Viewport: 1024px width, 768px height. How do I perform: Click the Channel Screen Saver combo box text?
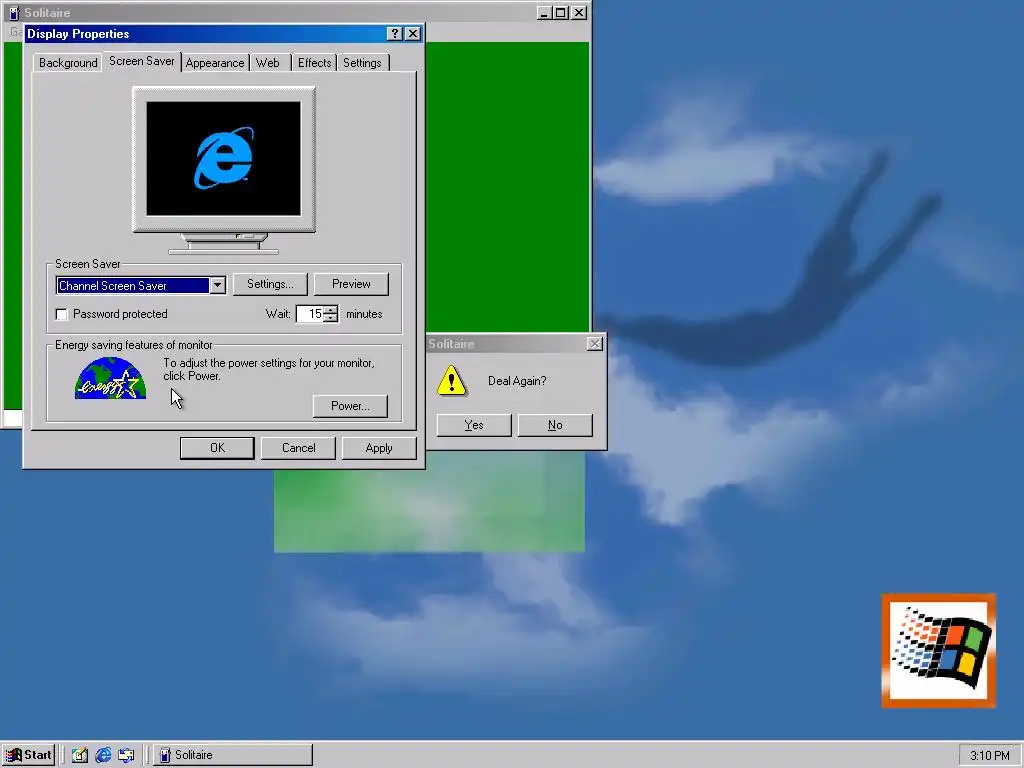133,285
